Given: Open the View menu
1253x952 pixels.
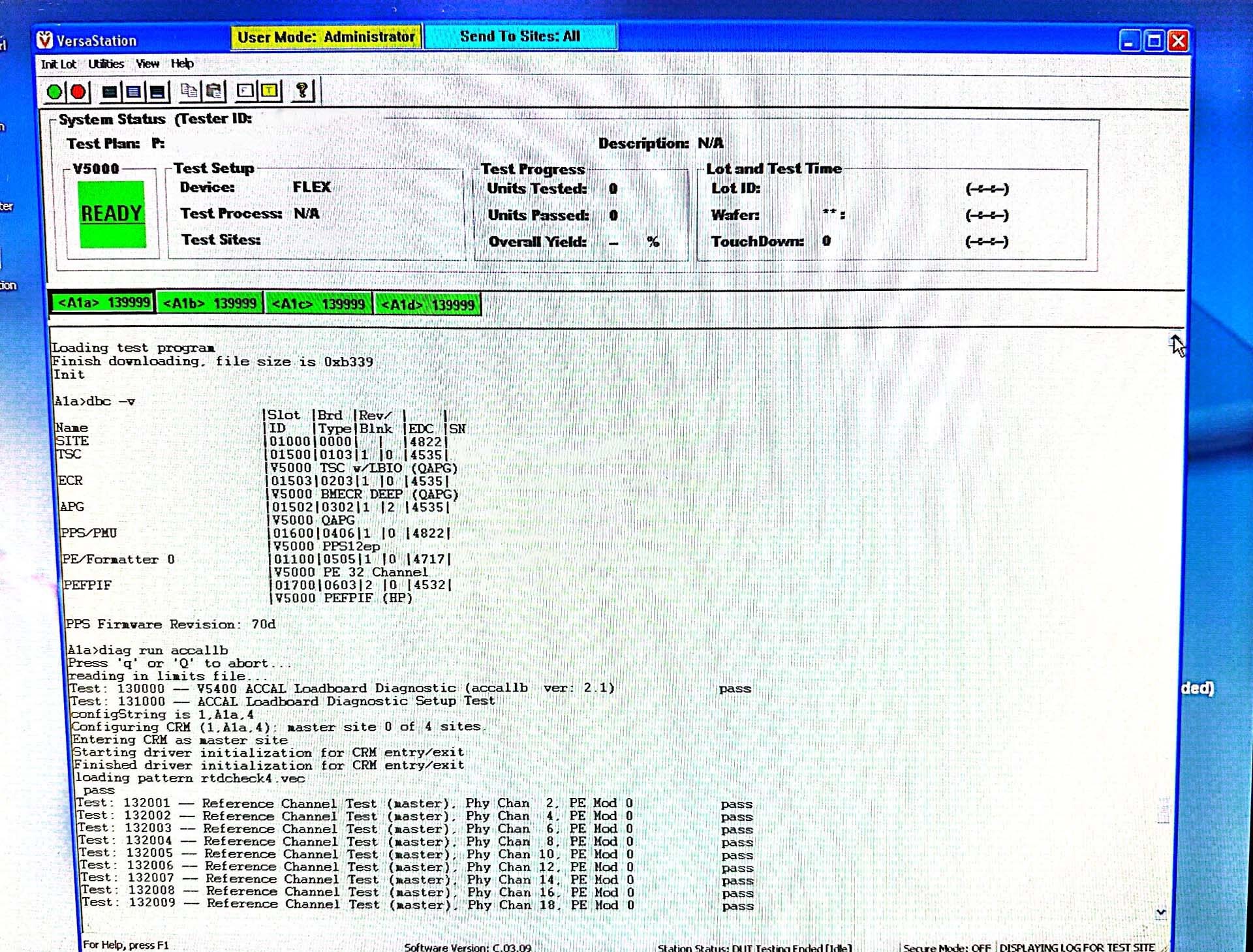Looking at the screenshot, I should point(147,63).
